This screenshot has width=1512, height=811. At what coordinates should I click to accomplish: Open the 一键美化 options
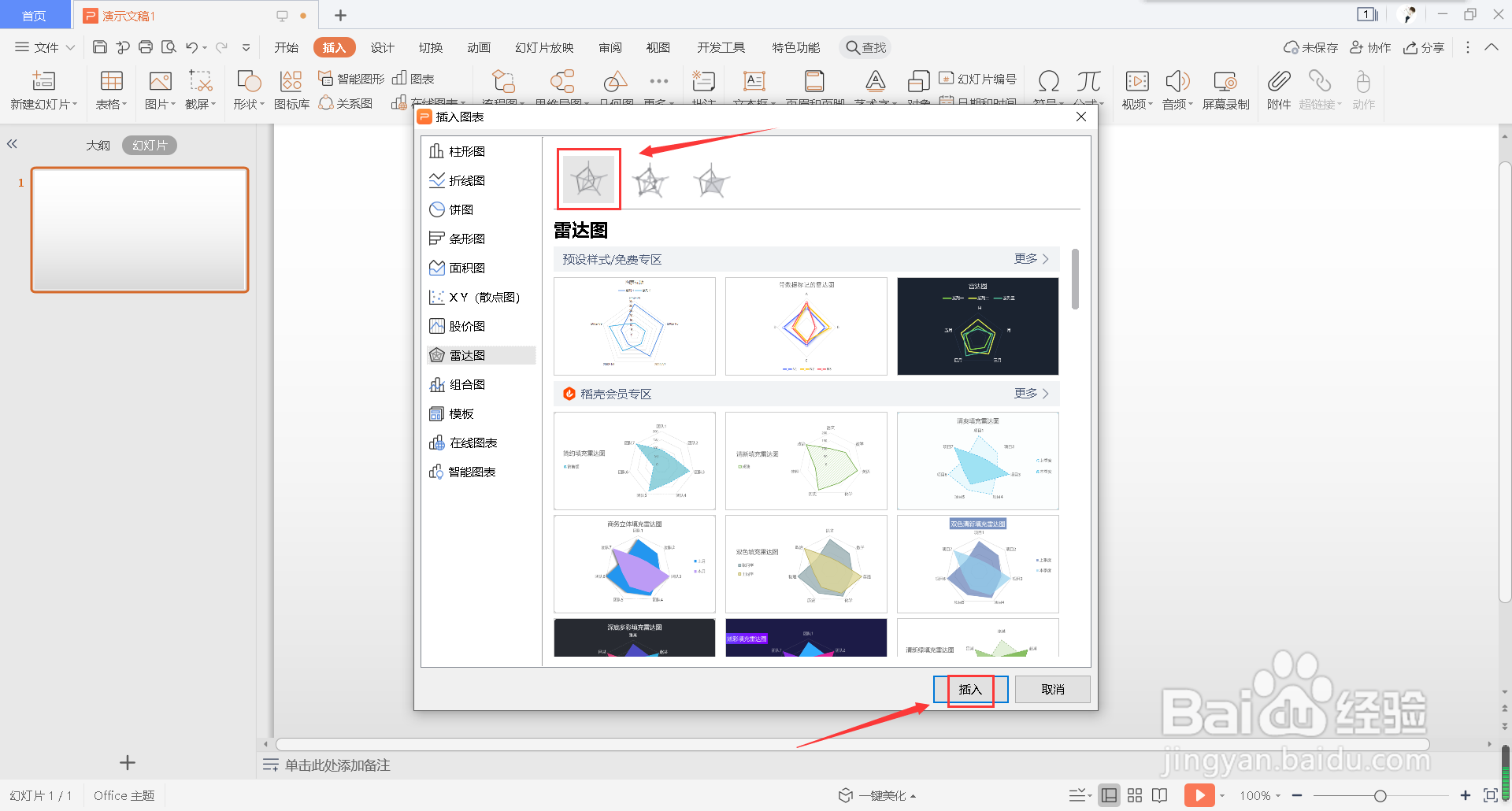pyautogui.click(x=877, y=795)
